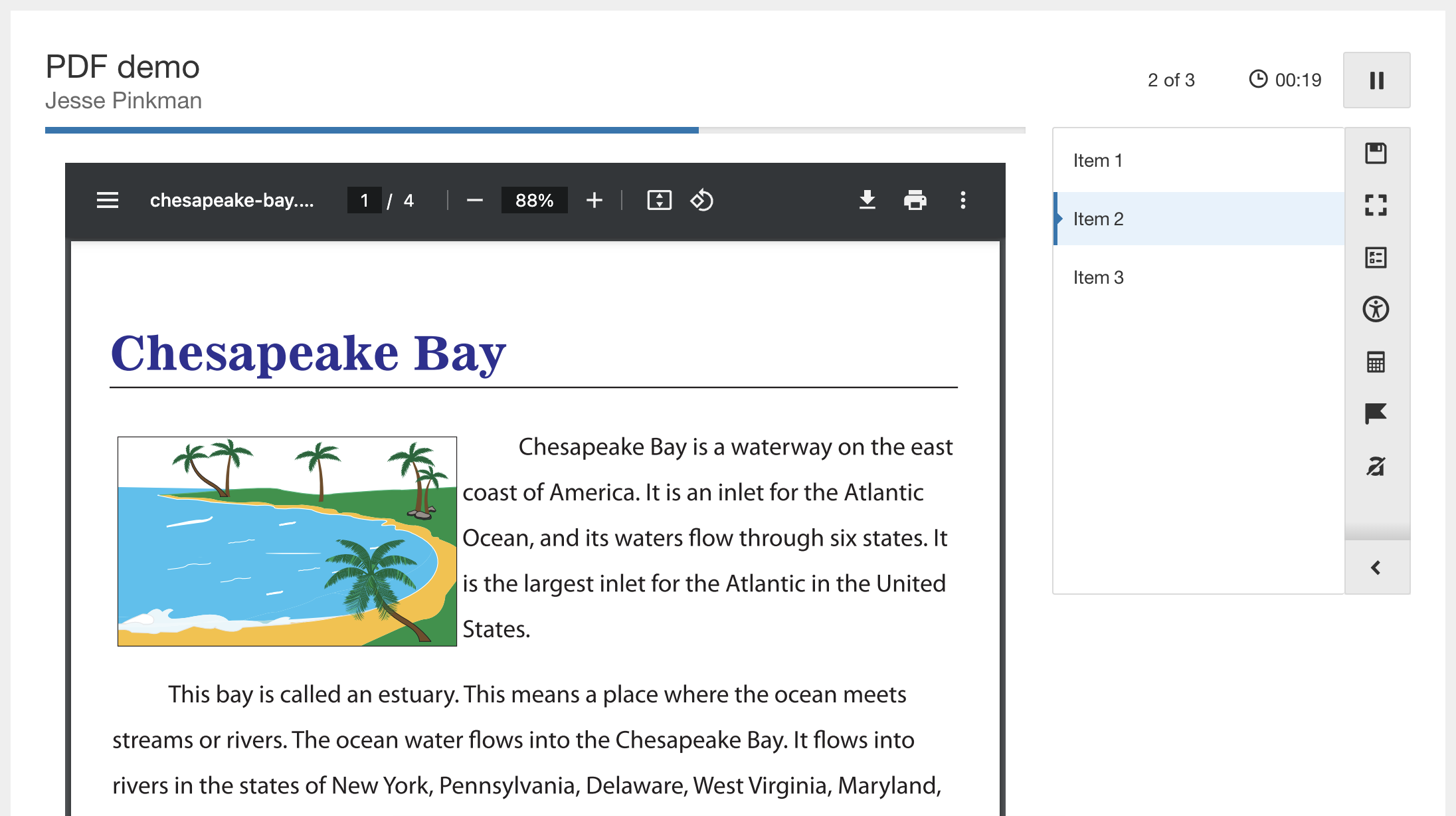Click fit to page button
Screen dimensions: 1456x816
coord(659,200)
